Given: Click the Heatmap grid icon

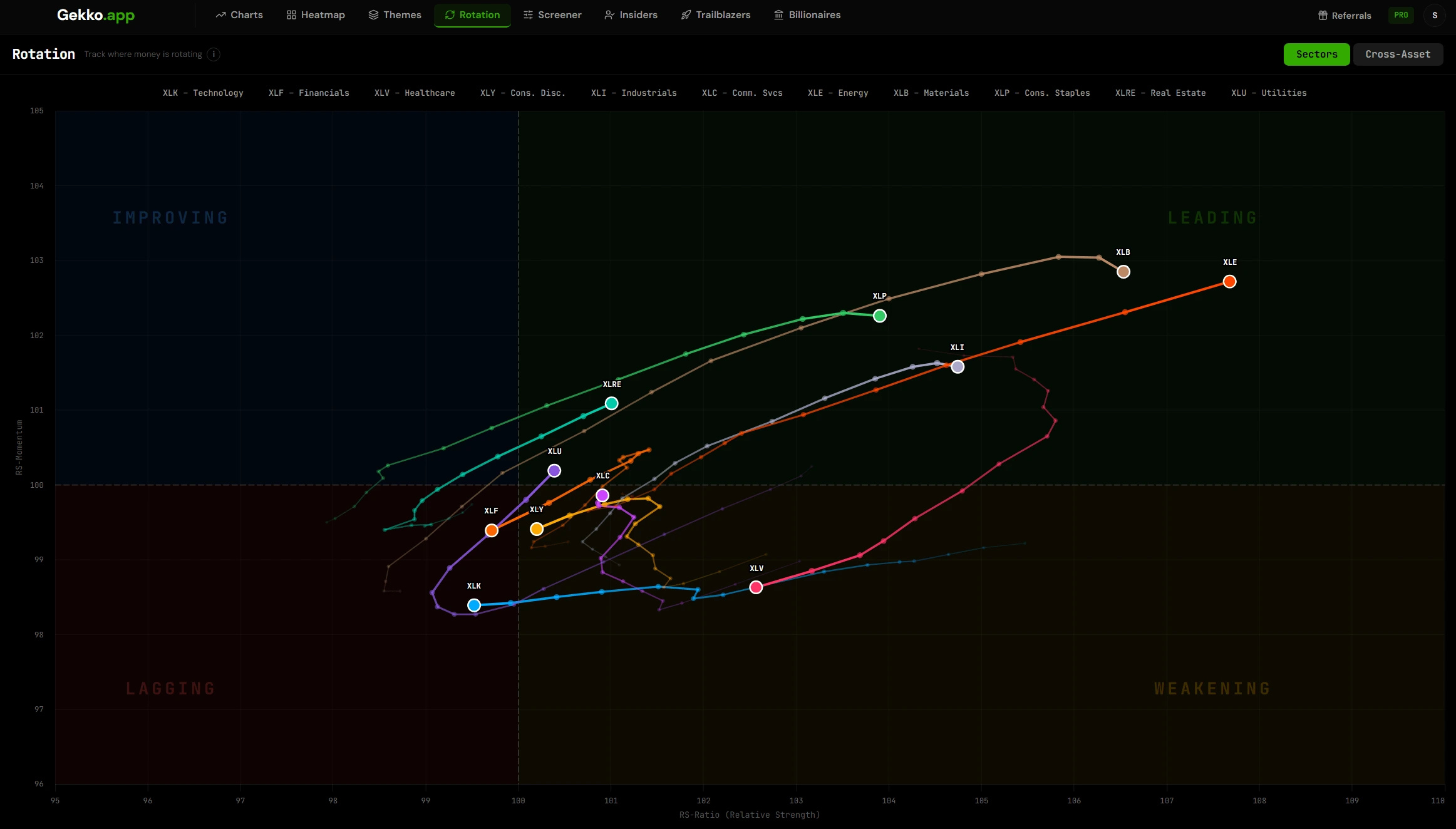Looking at the screenshot, I should 291,15.
